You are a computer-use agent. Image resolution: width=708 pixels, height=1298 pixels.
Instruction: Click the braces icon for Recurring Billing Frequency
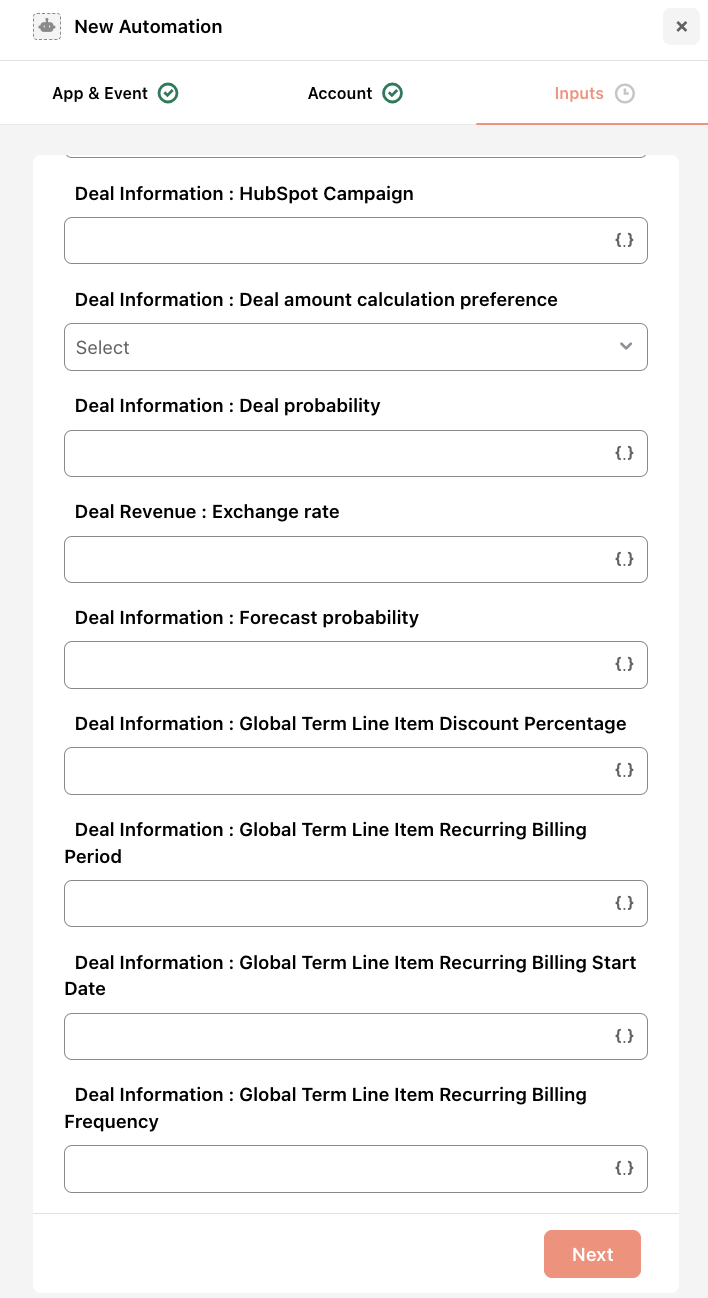(624, 1168)
